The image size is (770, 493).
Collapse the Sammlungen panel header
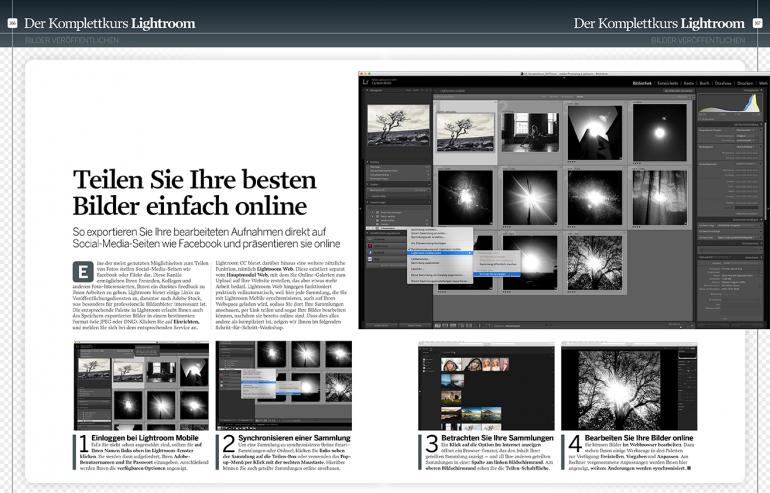click(x=399, y=202)
